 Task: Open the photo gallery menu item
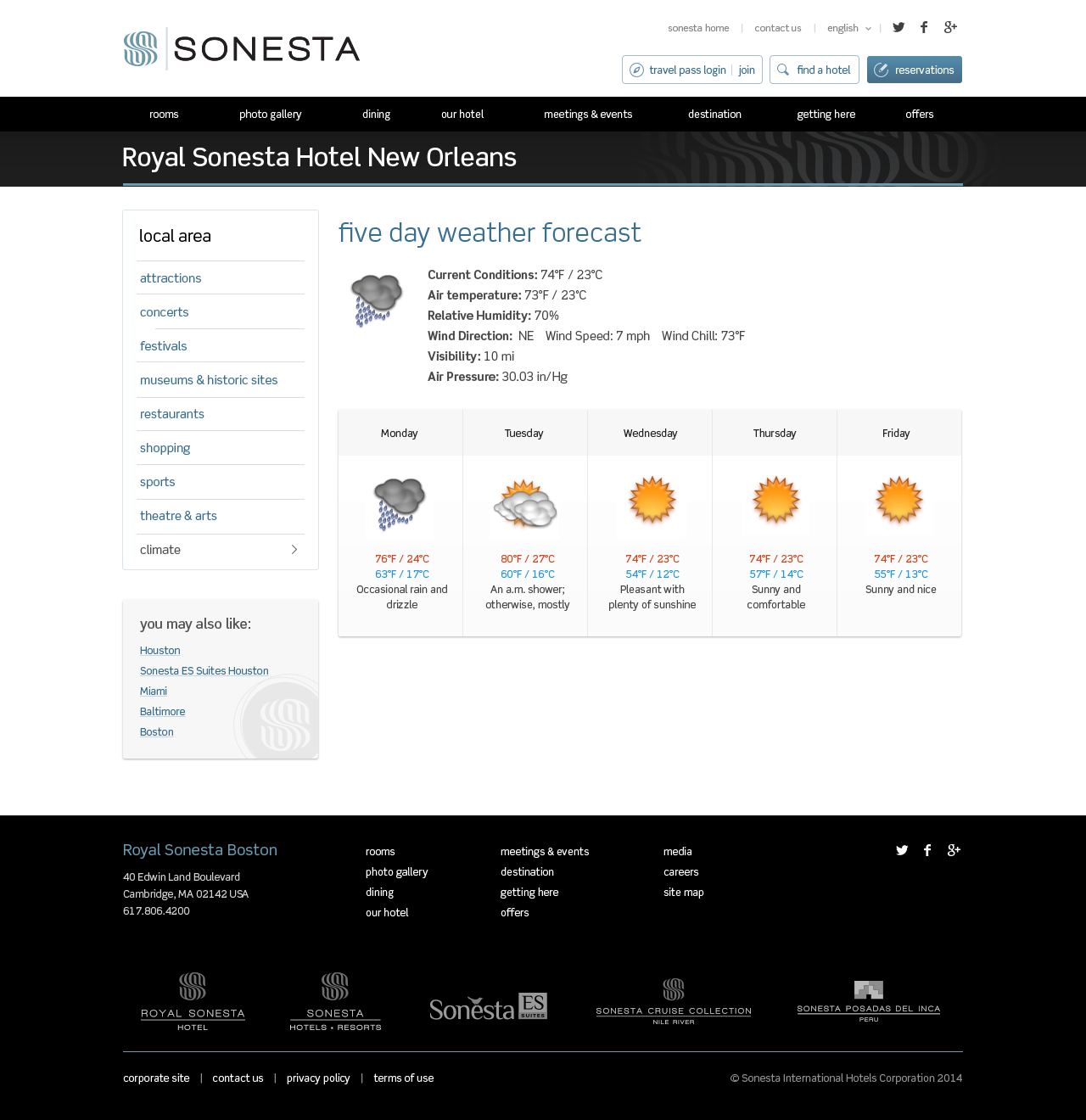[x=271, y=115]
